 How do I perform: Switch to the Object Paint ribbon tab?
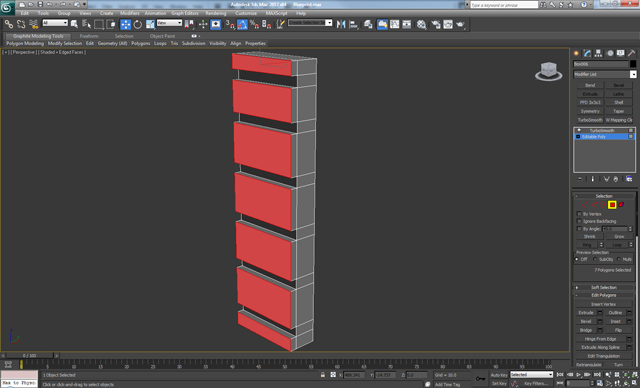(x=162, y=36)
